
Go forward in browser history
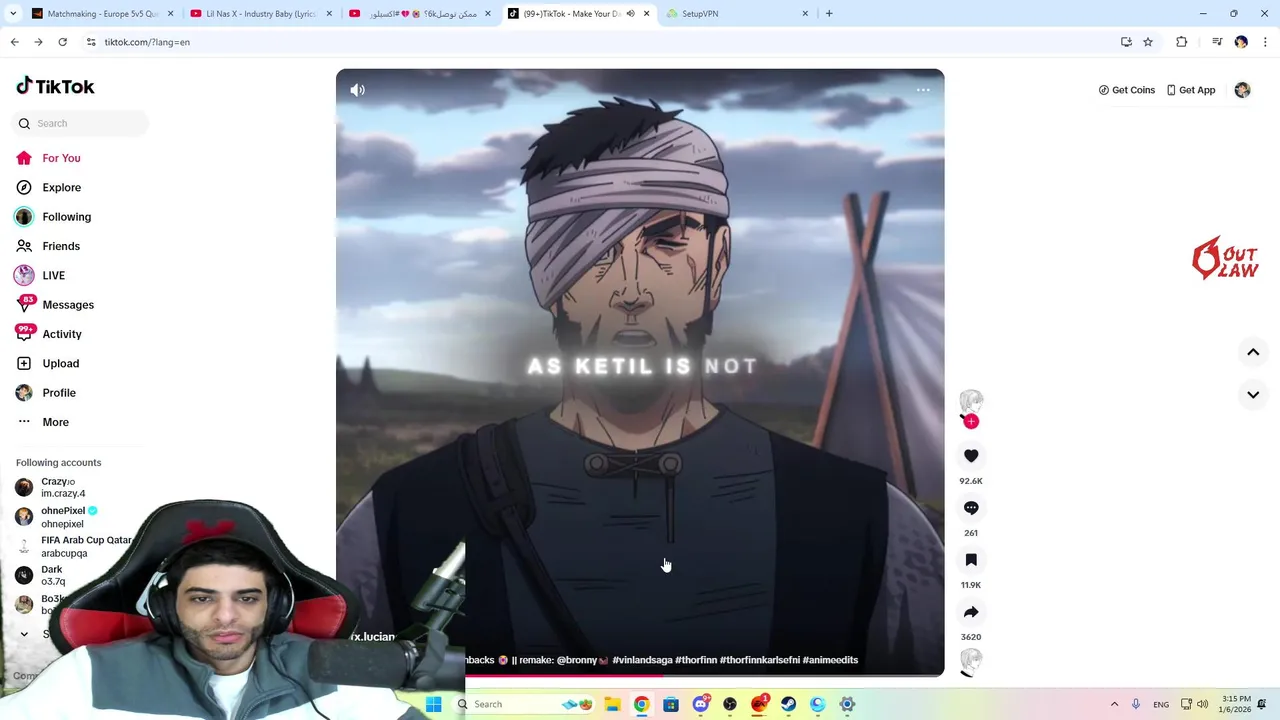38,42
